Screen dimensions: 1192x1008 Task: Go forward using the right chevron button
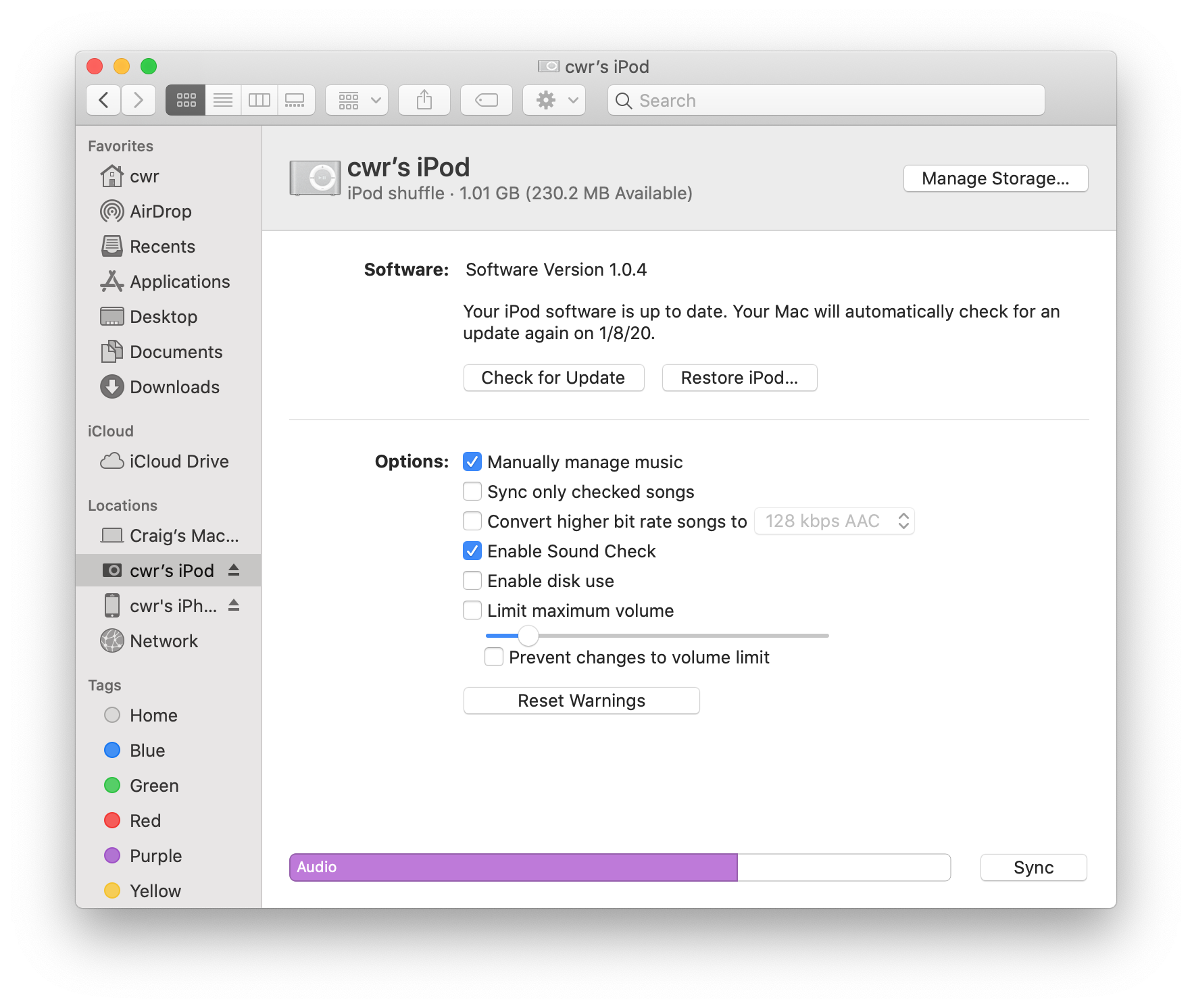[x=139, y=101]
